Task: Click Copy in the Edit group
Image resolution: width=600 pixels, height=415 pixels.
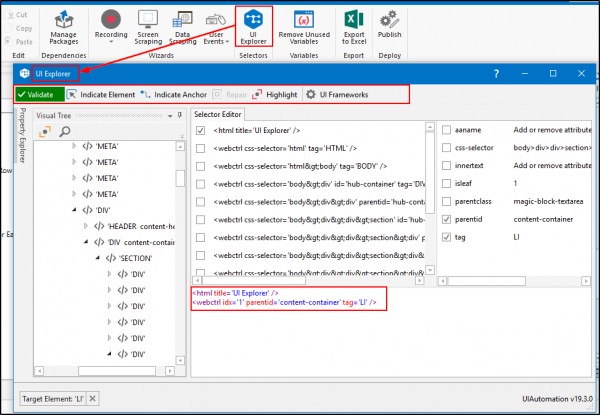Action: pyautogui.click(x=20, y=28)
